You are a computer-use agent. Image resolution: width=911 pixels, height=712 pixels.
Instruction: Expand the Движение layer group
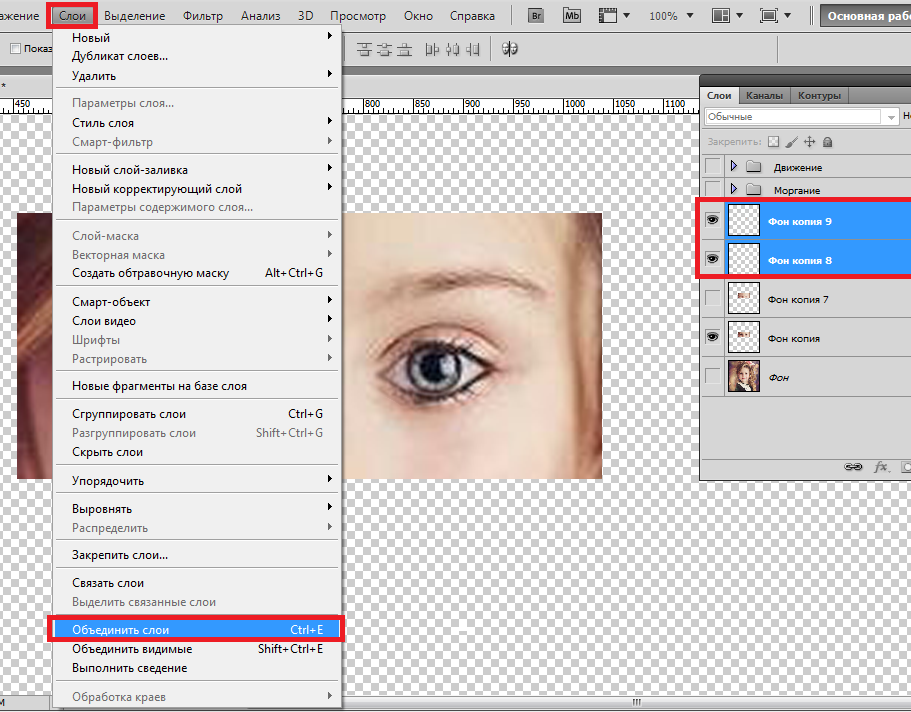pyautogui.click(x=736, y=166)
